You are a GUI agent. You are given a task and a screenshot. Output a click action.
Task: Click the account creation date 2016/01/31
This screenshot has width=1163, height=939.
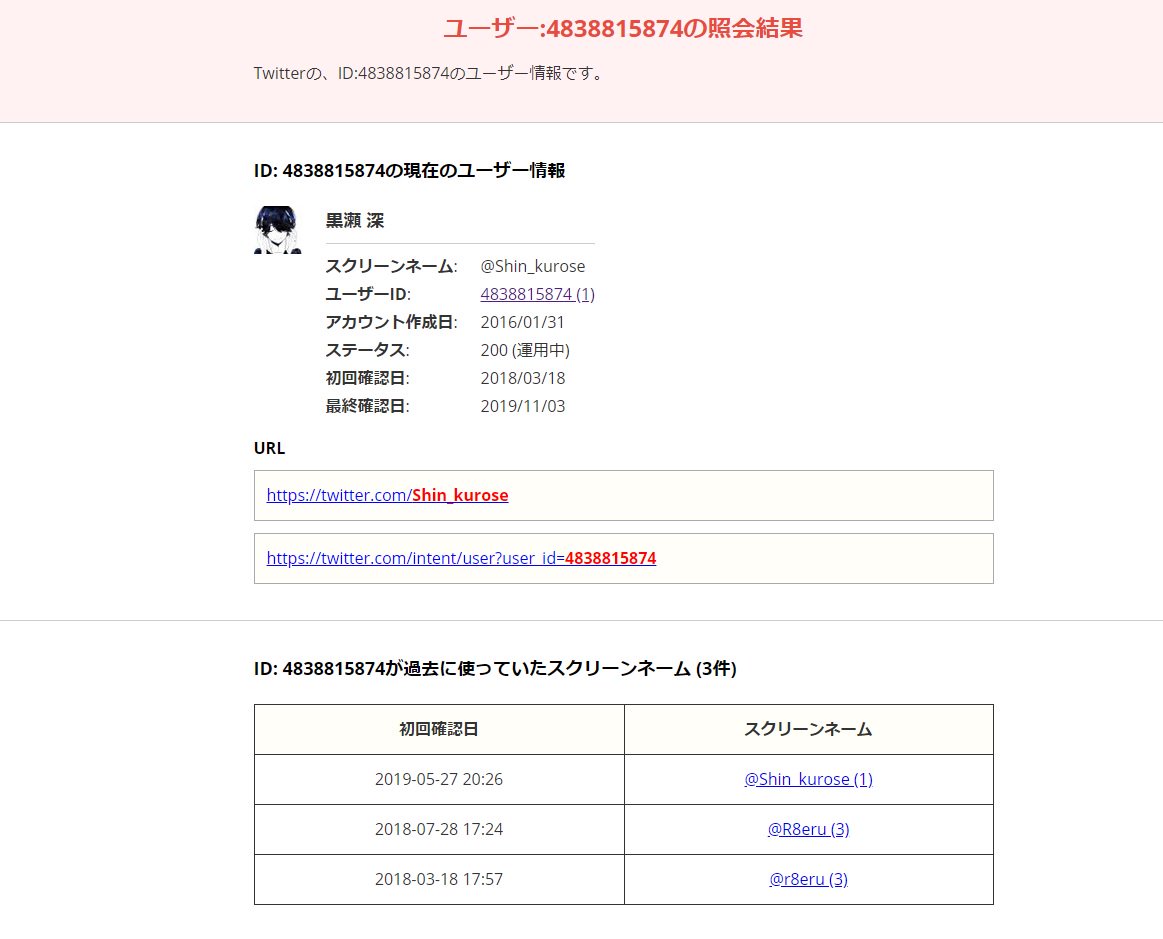pyautogui.click(x=522, y=322)
